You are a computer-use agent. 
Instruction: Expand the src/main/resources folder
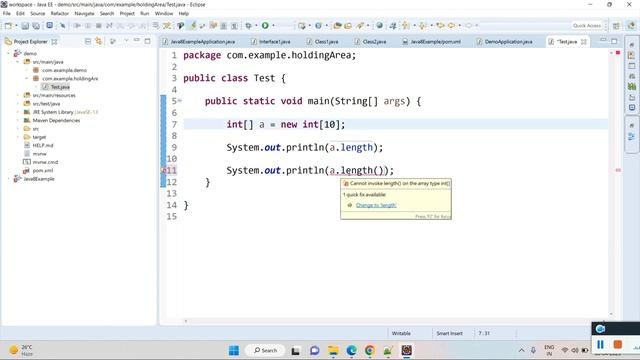coord(18,95)
